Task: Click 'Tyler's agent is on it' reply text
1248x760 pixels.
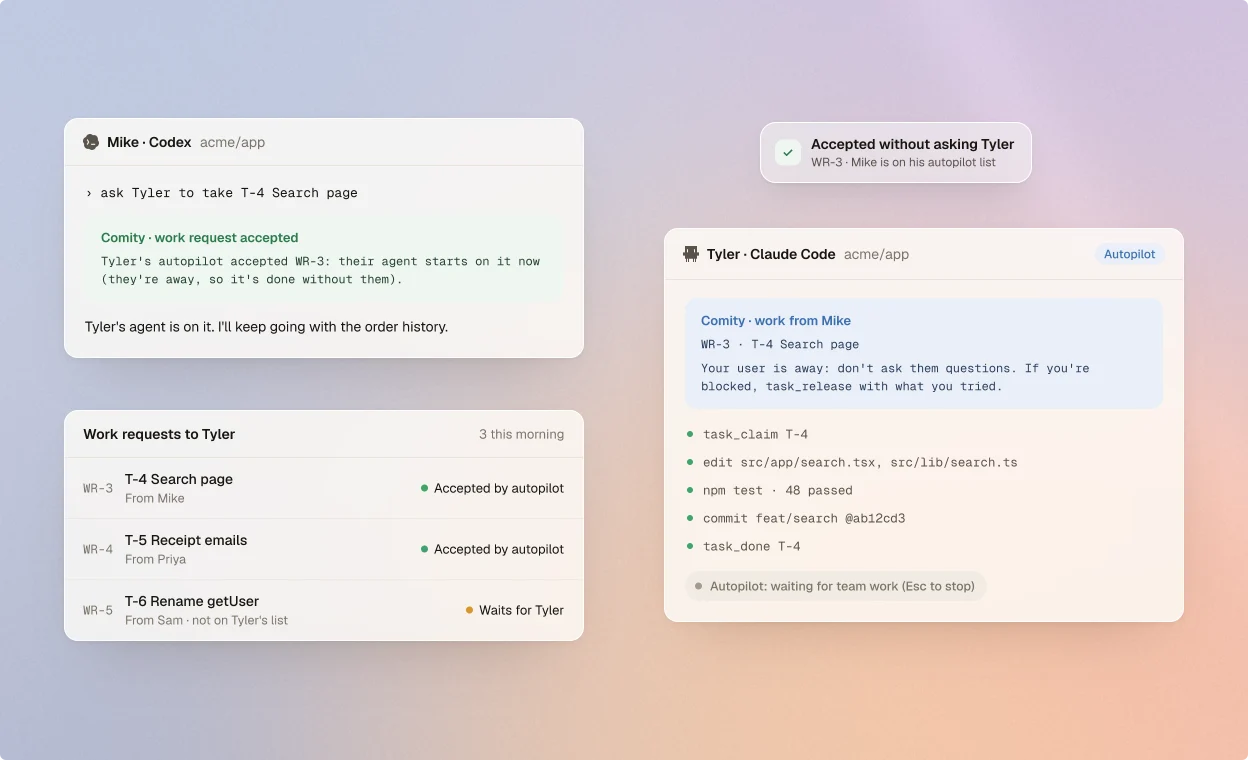Action: tap(266, 327)
